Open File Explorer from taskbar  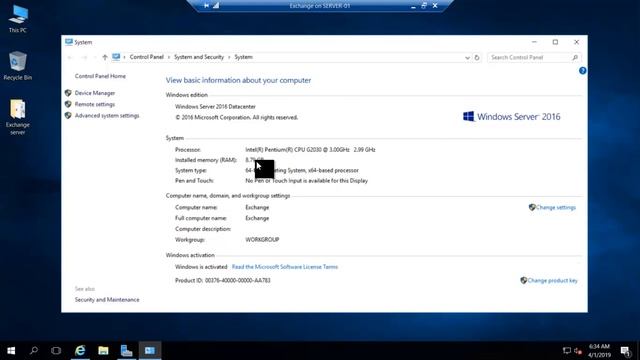pyautogui.click(x=103, y=351)
